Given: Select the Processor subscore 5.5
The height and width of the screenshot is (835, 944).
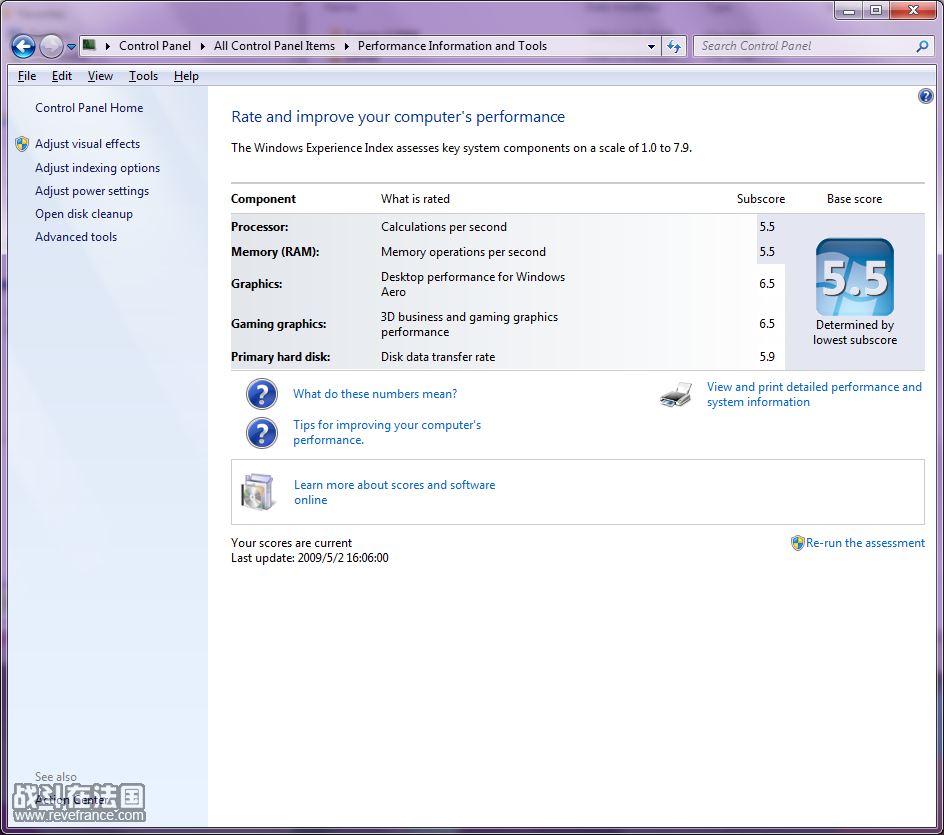Looking at the screenshot, I should [766, 227].
